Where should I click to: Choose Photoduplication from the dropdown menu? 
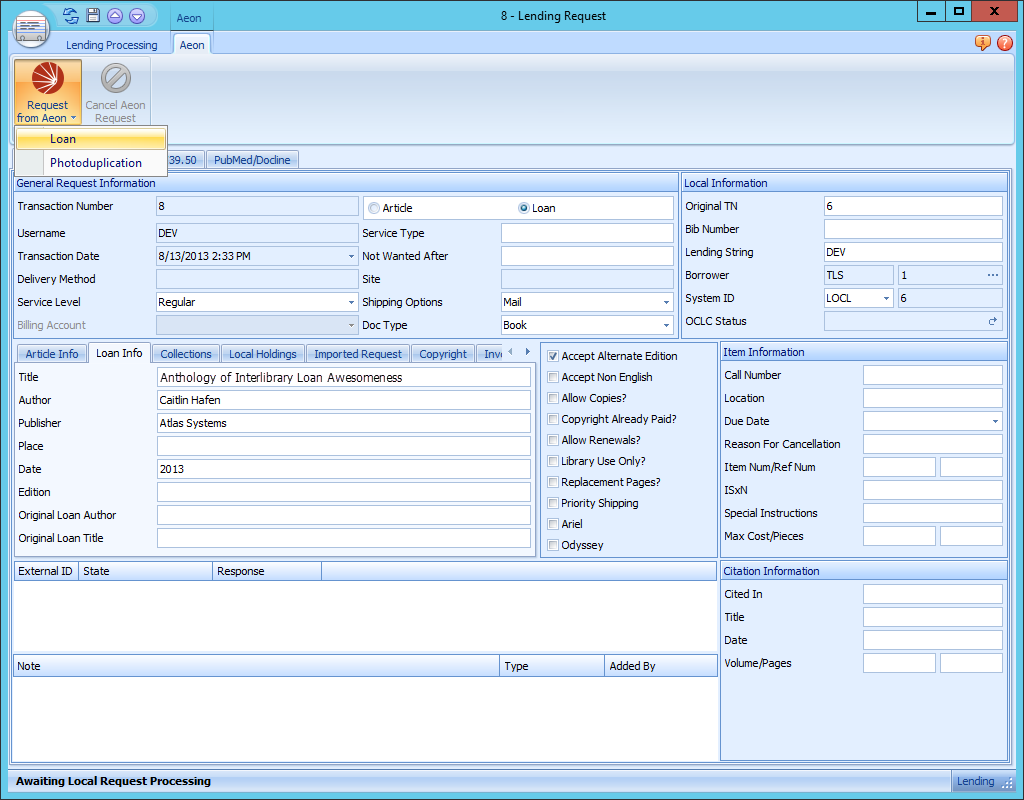[x=96, y=163]
